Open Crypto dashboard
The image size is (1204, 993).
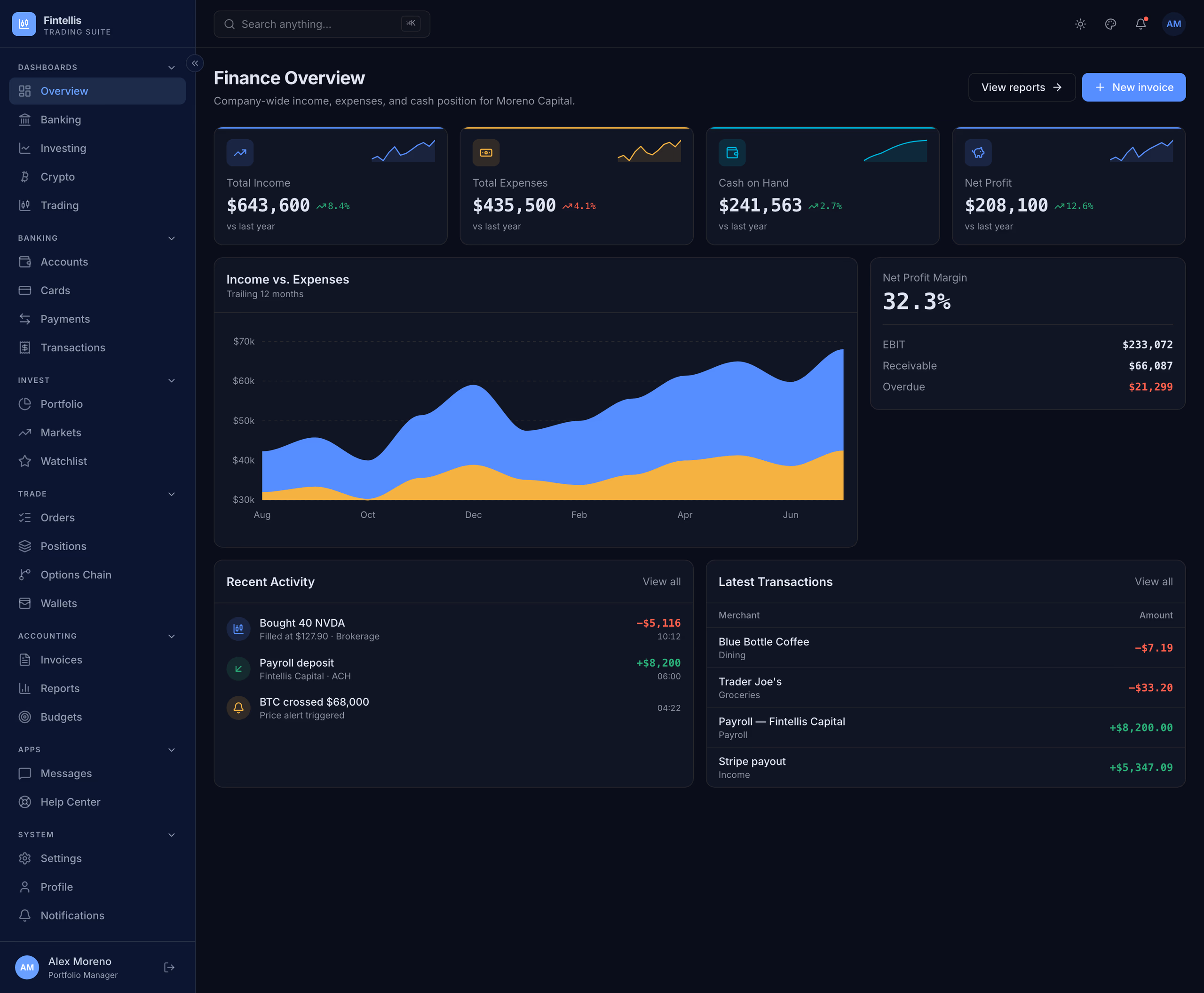click(x=97, y=177)
